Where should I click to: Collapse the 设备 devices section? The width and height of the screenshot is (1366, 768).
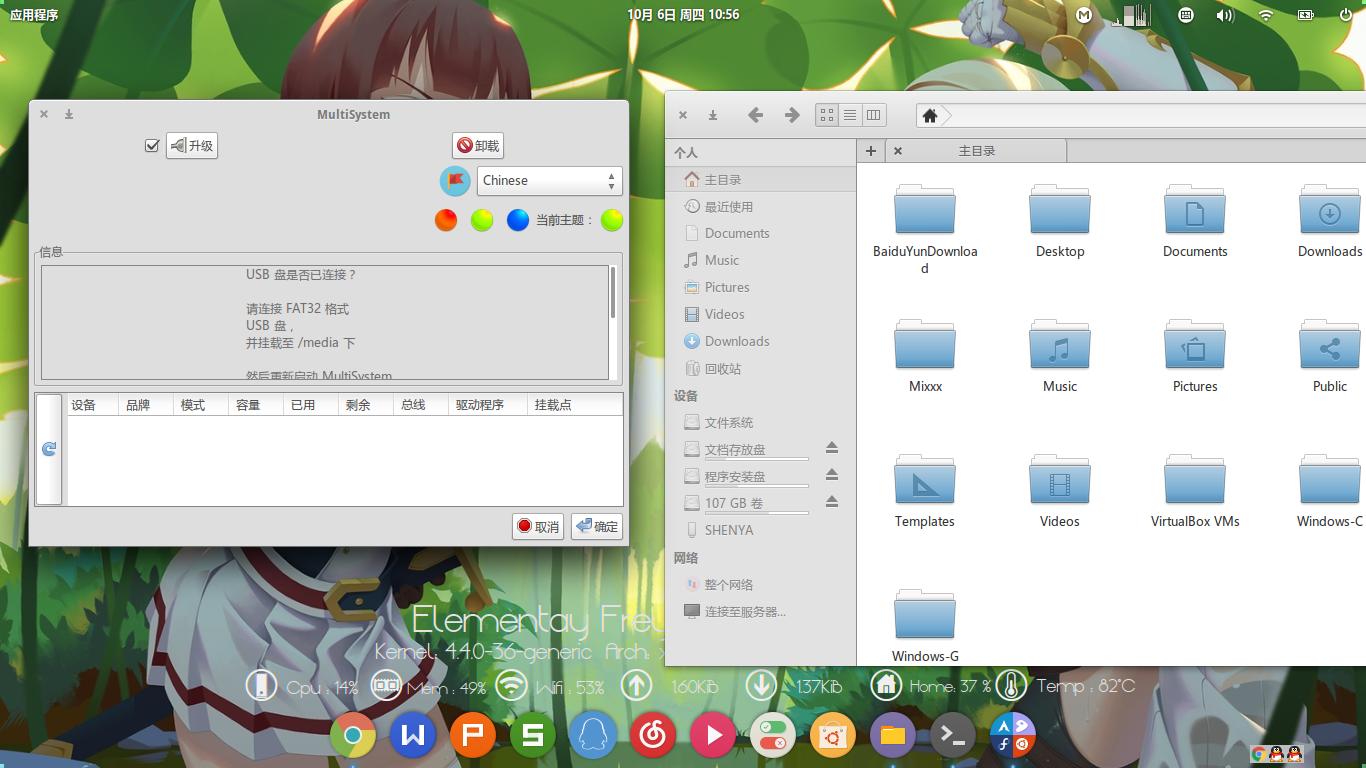pos(686,395)
